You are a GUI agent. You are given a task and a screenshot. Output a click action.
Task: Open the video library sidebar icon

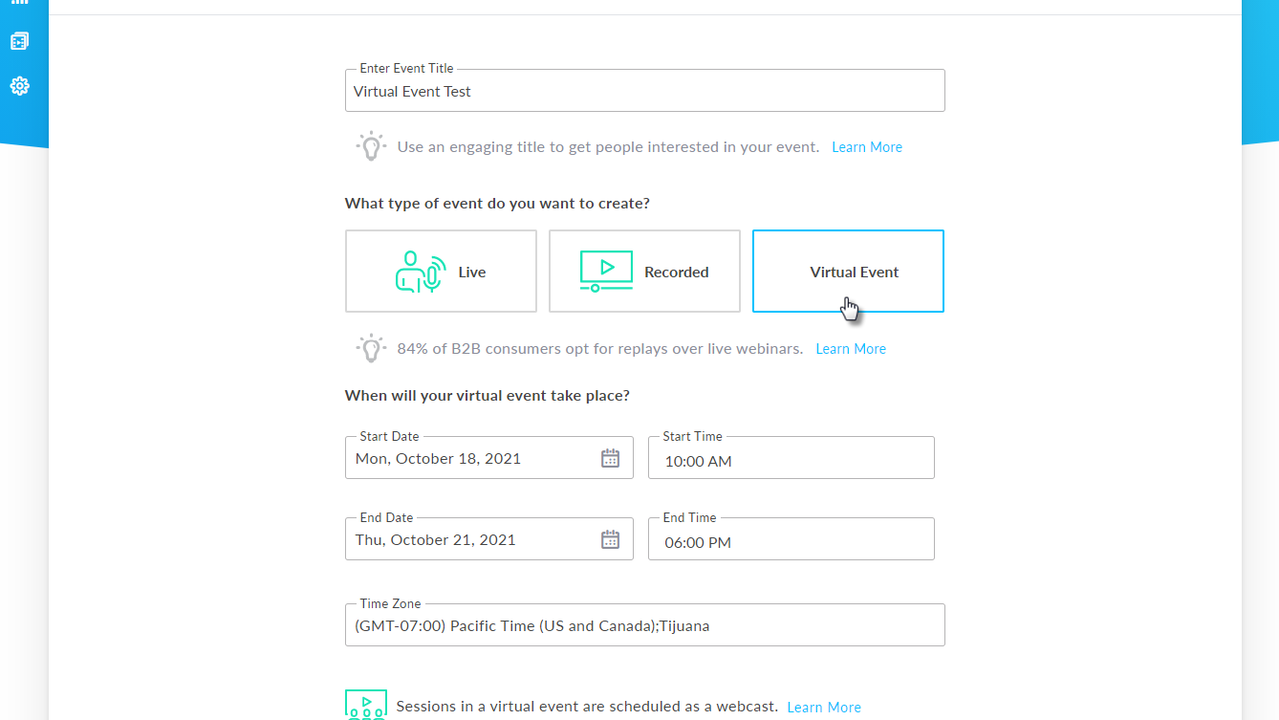19,41
